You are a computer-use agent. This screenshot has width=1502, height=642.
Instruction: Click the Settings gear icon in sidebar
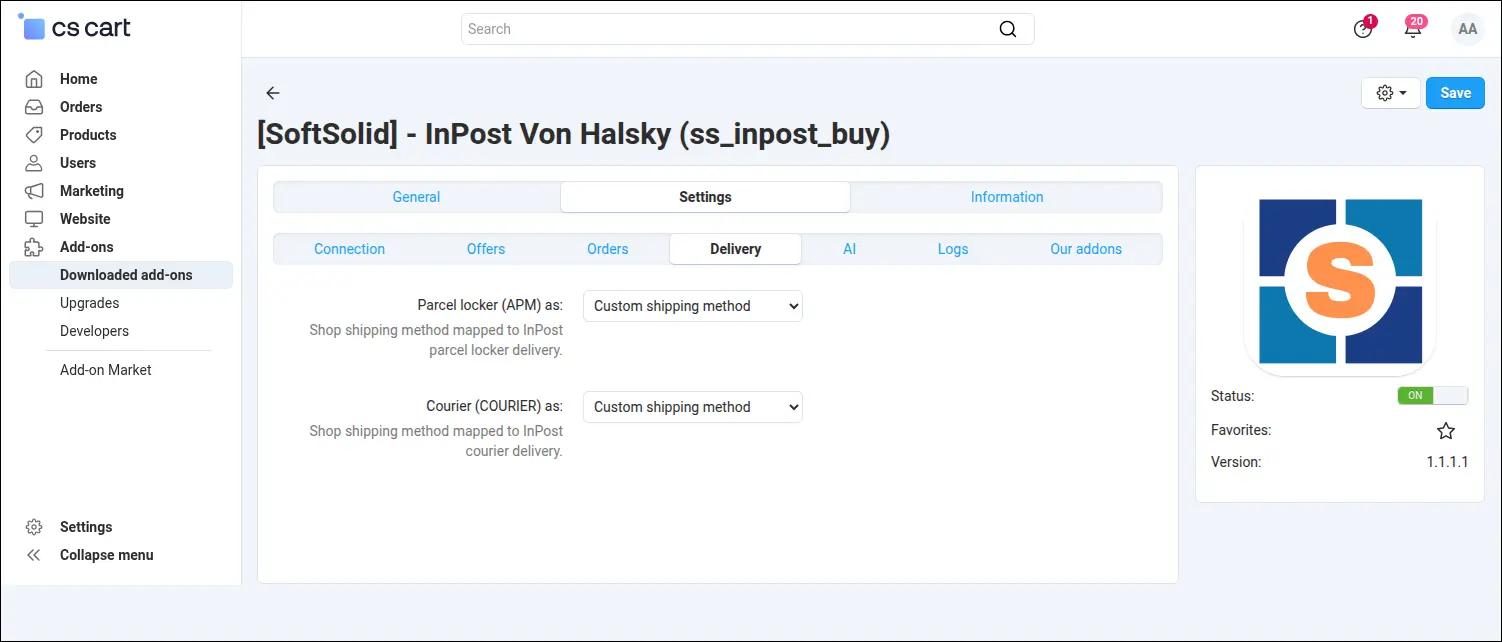coord(34,527)
